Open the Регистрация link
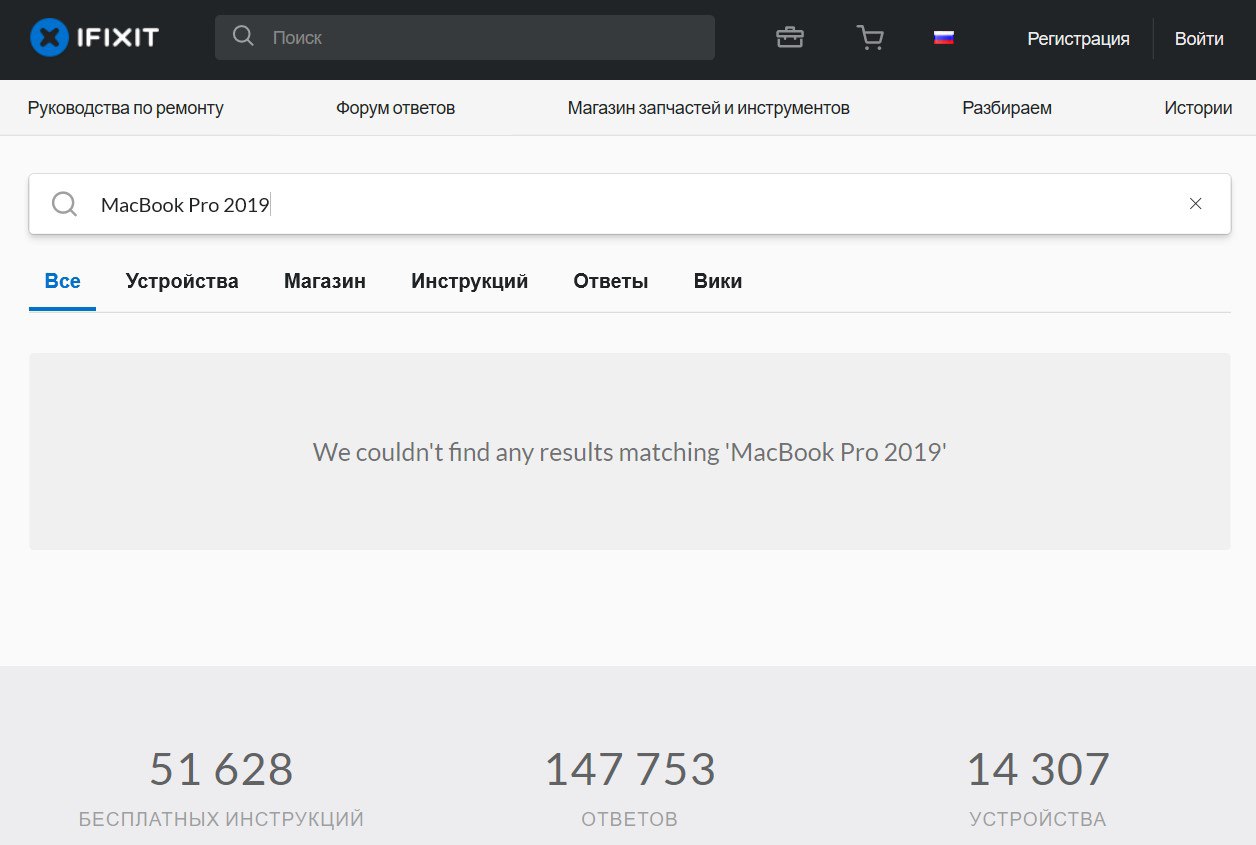Viewport: 1256px width, 845px height. [1078, 39]
